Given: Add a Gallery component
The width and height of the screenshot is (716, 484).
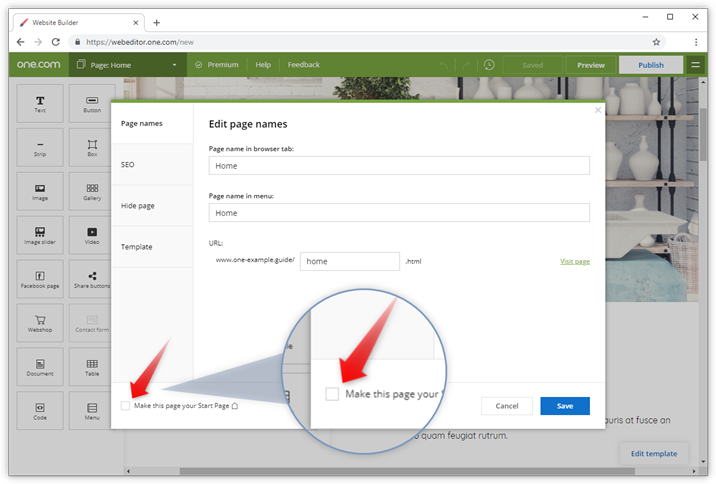Looking at the screenshot, I should point(92,191).
